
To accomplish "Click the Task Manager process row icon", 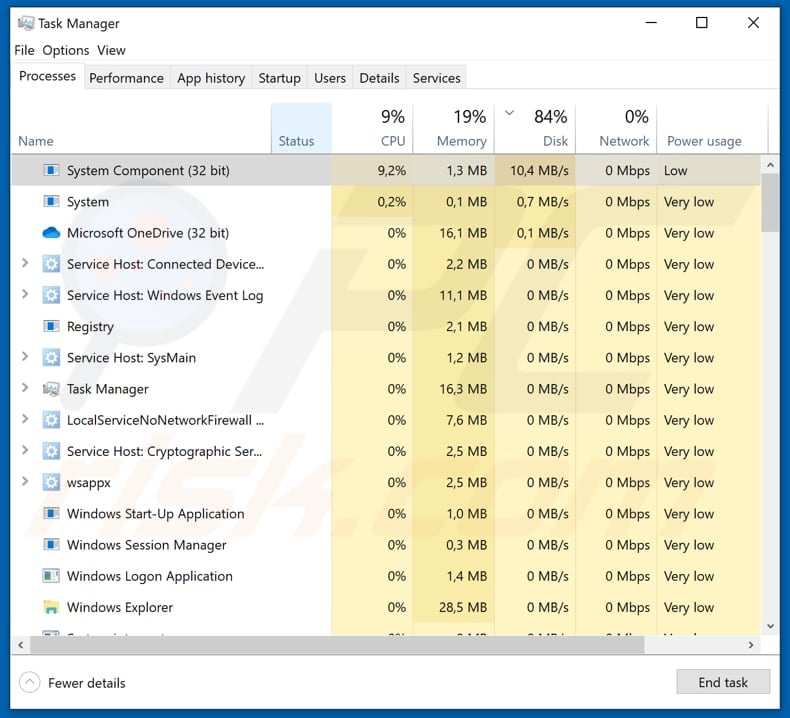I will coord(51,389).
